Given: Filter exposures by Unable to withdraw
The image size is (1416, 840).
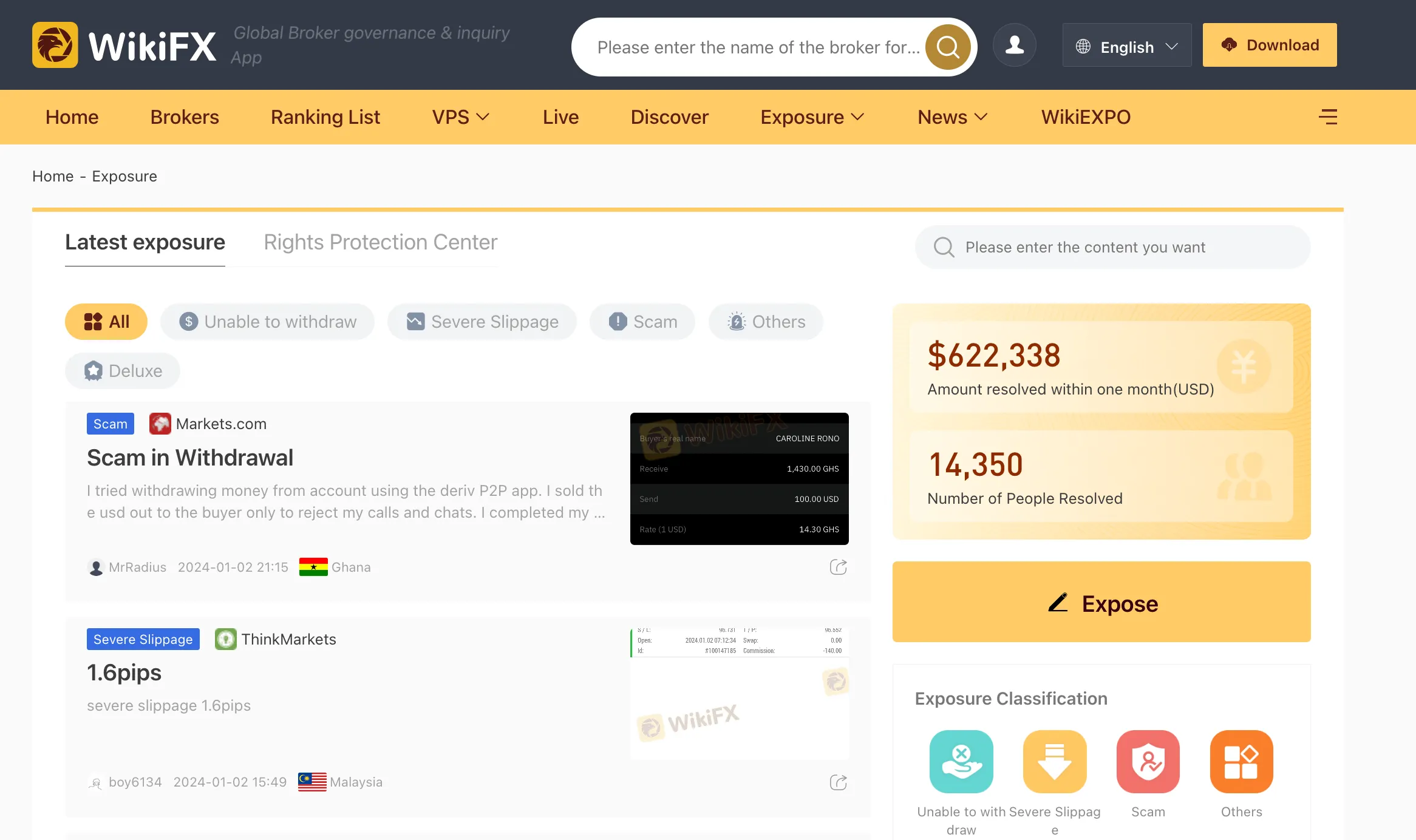Looking at the screenshot, I should (268, 322).
